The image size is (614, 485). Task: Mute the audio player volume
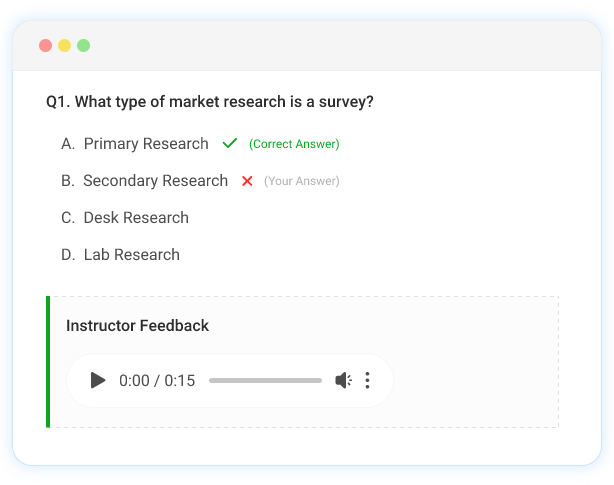coord(343,380)
